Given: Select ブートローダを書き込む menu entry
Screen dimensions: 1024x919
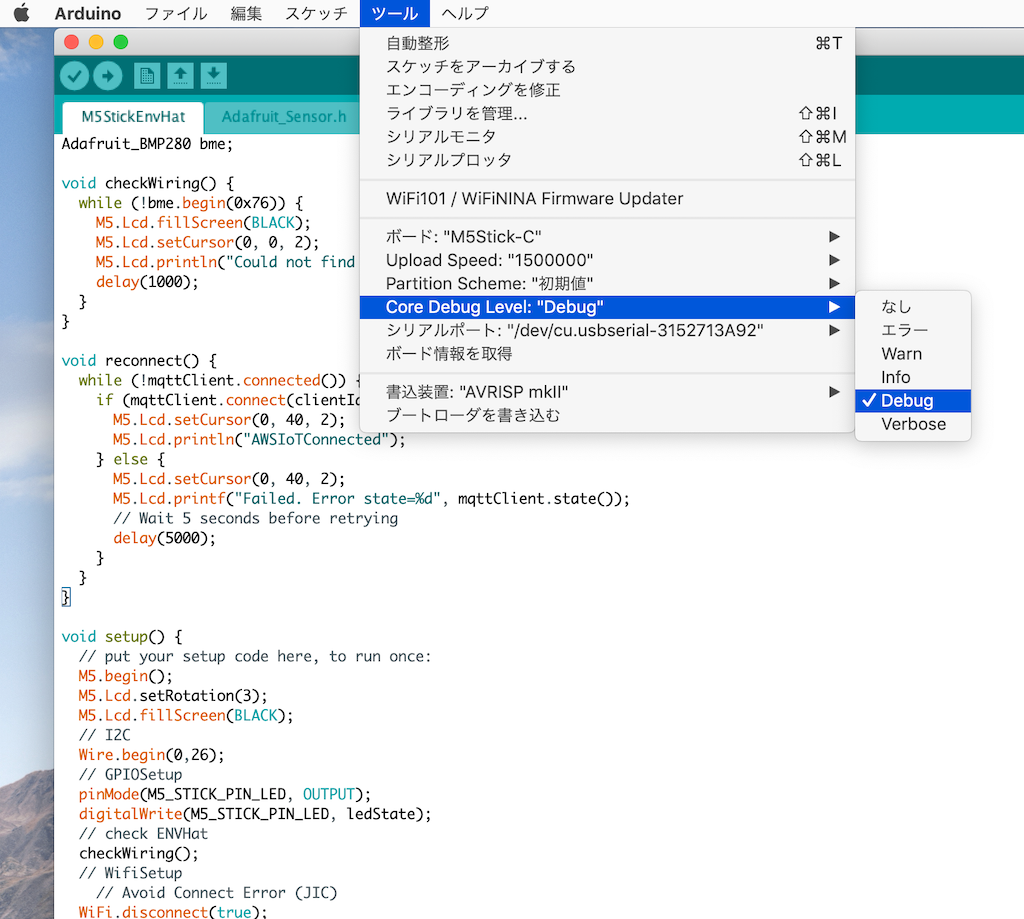Looking at the screenshot, I should pyautogui.click(x=607, y=415).
